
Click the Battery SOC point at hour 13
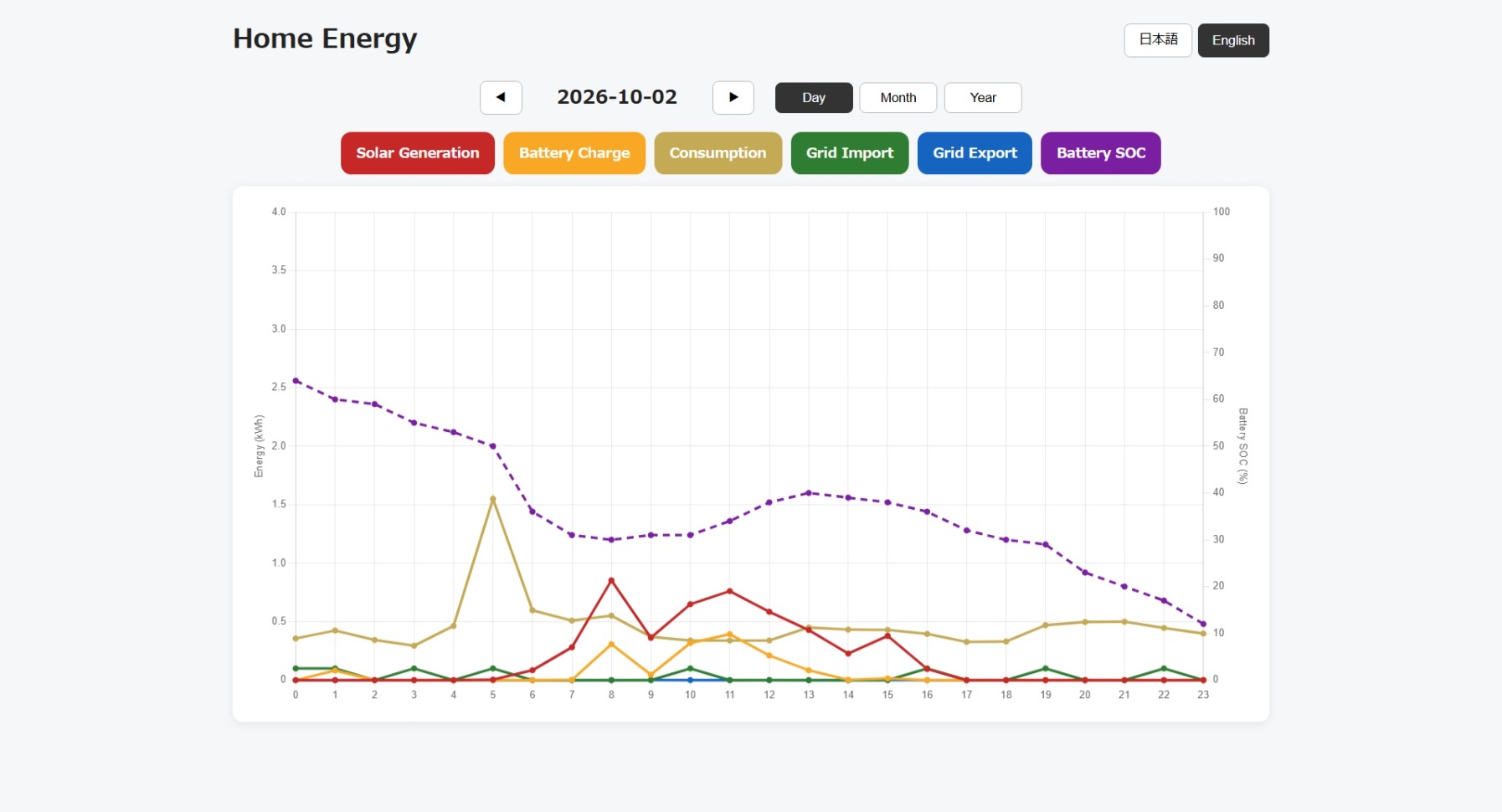(809, 493)
